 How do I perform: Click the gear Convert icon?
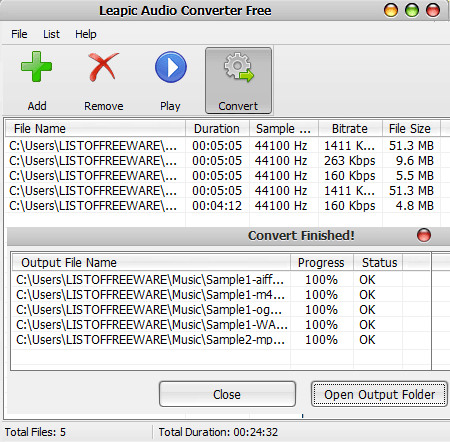click(239, 67)
